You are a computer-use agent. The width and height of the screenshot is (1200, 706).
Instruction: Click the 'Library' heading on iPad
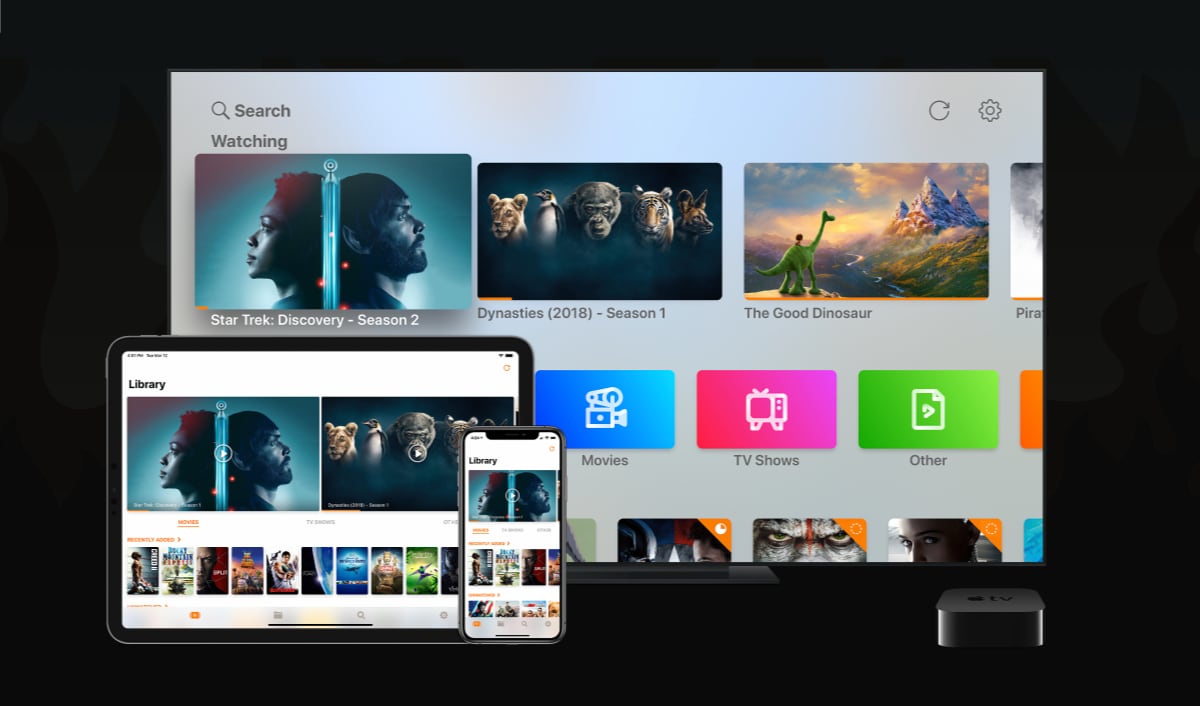pyautogui.click(x=147, y=384)
